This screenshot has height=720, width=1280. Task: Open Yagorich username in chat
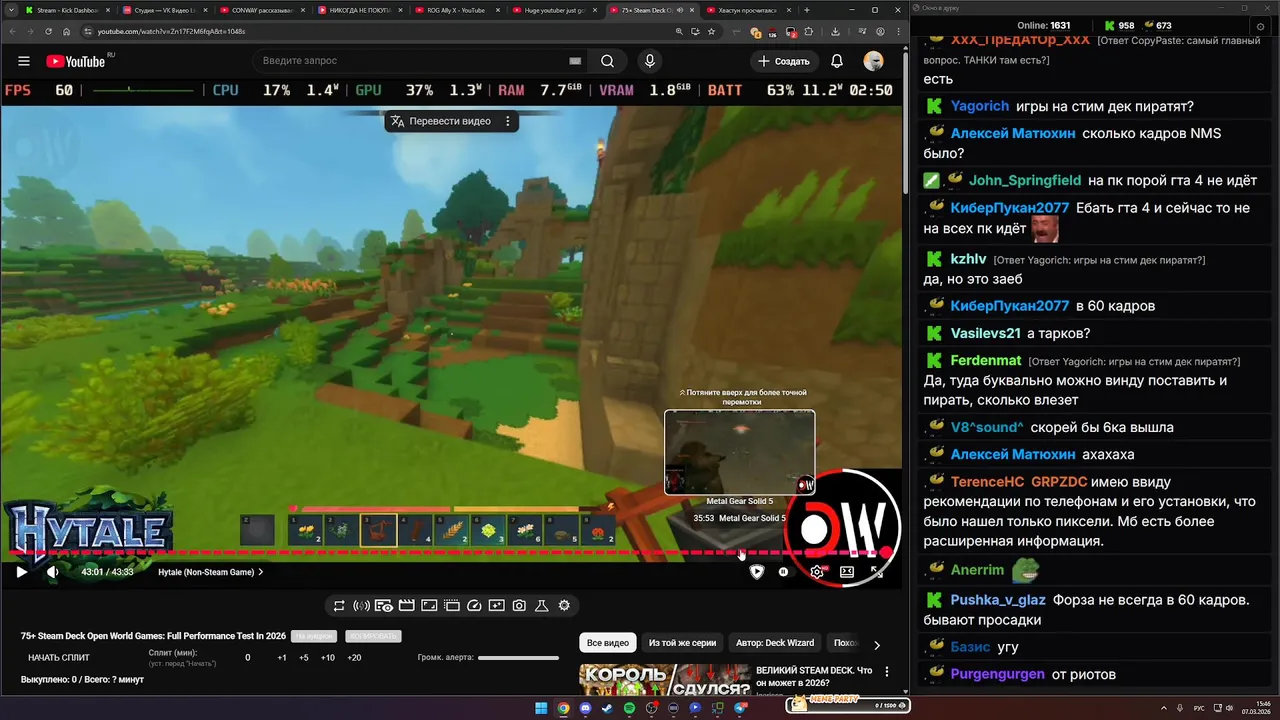(x=979, y=106)
